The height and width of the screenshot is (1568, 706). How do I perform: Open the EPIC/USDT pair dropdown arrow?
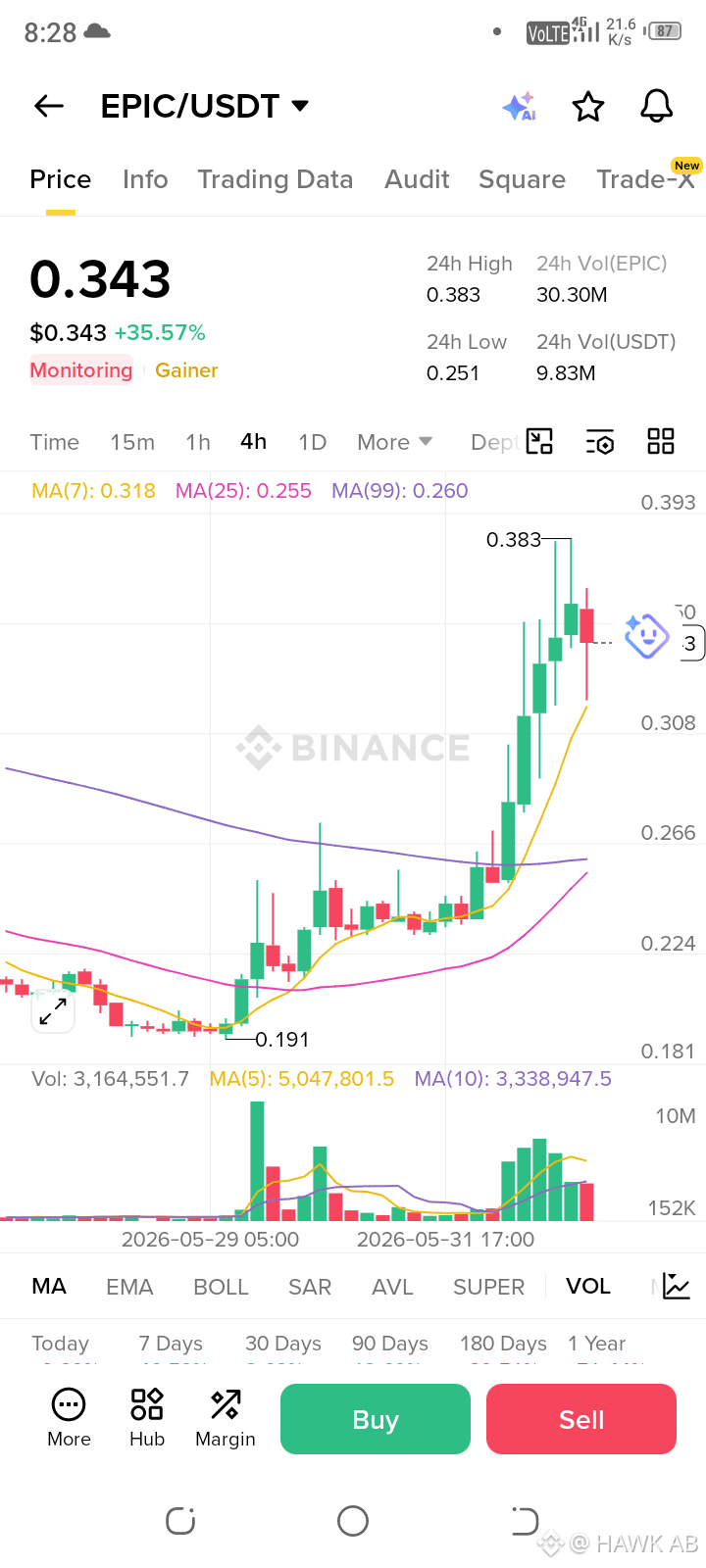pyautogui.click(x=300, y=106)
